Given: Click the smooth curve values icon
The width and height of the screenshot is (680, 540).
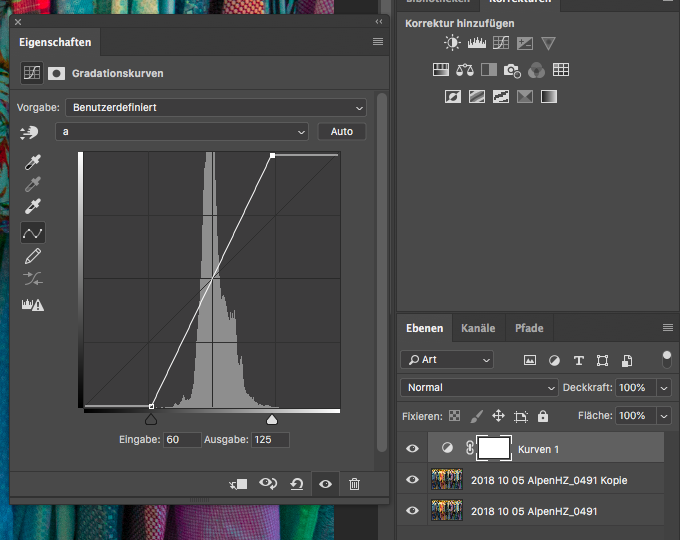Looking at the screenshot, I should pyautogui.click(x=33, y=278).
